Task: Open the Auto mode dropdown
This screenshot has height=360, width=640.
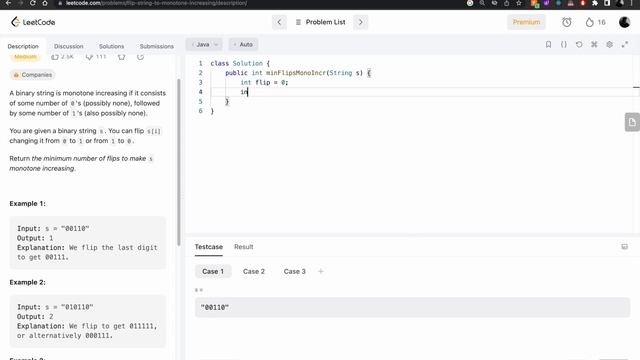Action: [243, 44]
